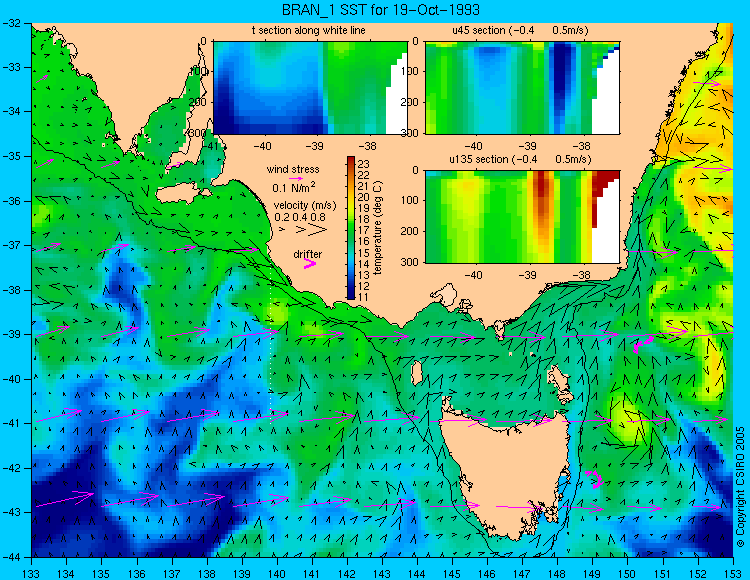Click the largest black velocity legend arrowhead
The height and width of the screenshot is (580, 750).
[317, 230]
